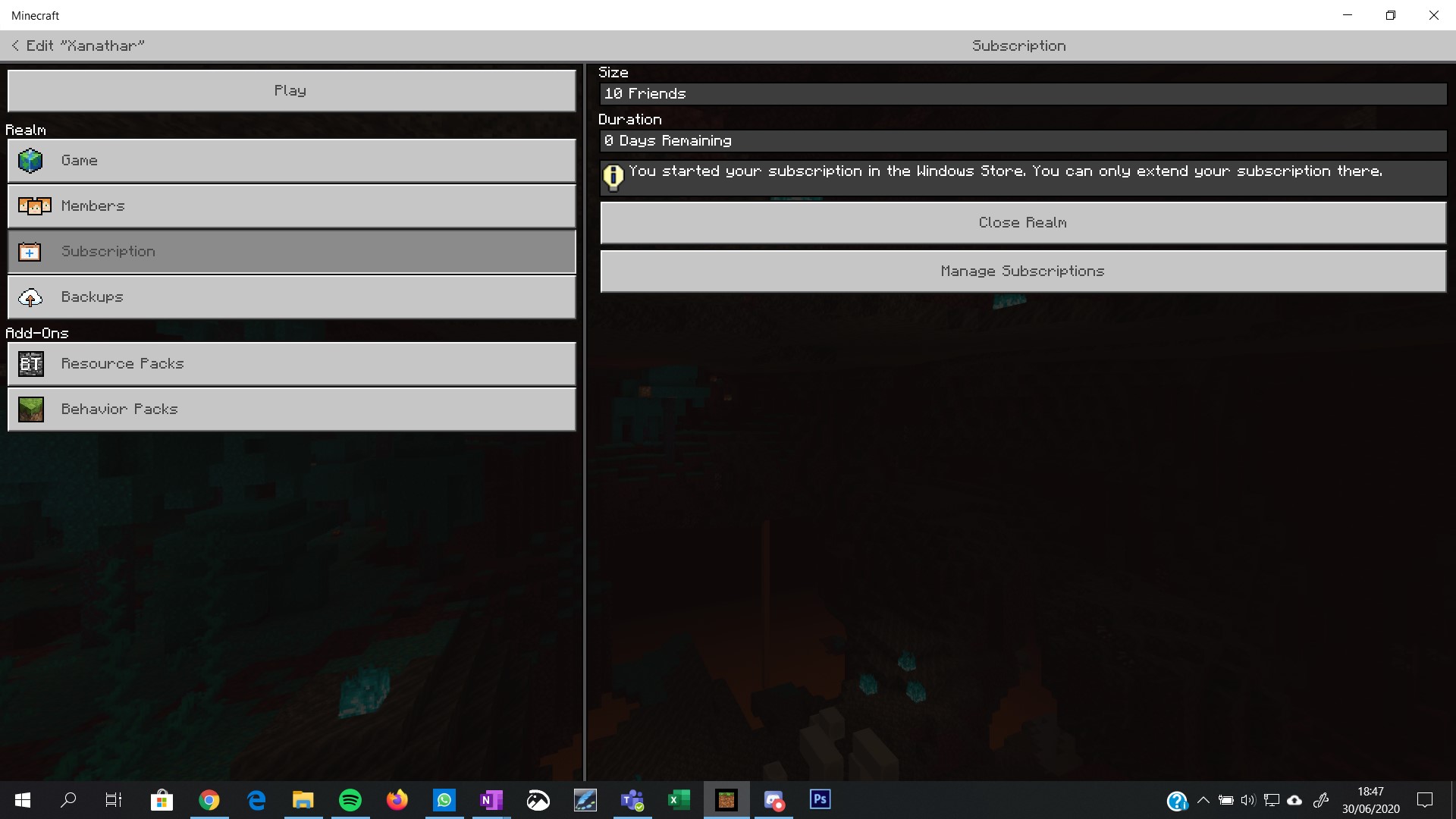Open the Backups section

pos(291,297)
